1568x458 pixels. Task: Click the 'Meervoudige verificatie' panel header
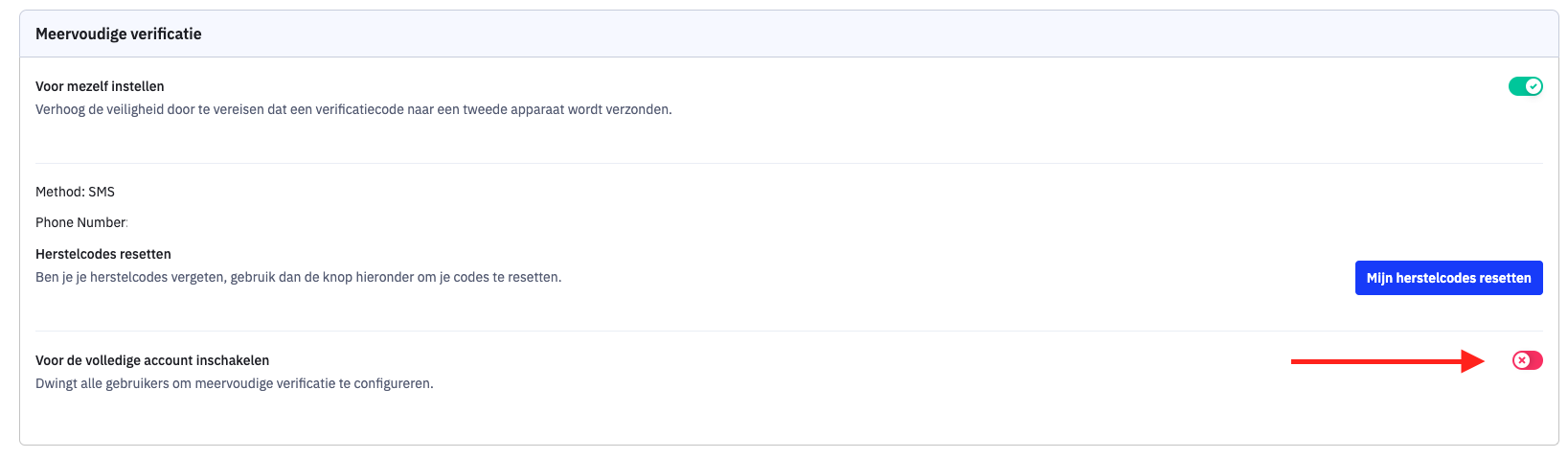click(788, 34)
